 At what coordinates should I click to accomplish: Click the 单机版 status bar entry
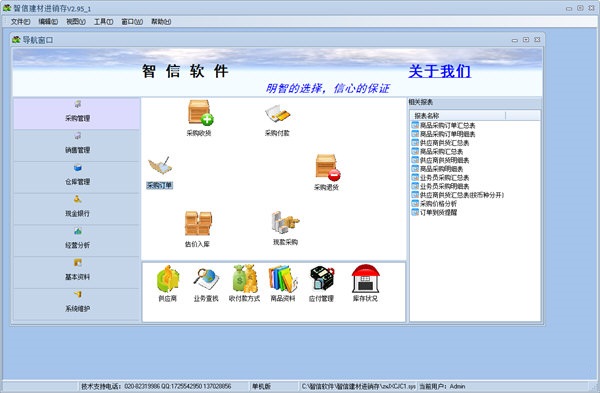[x=261, y=386]
